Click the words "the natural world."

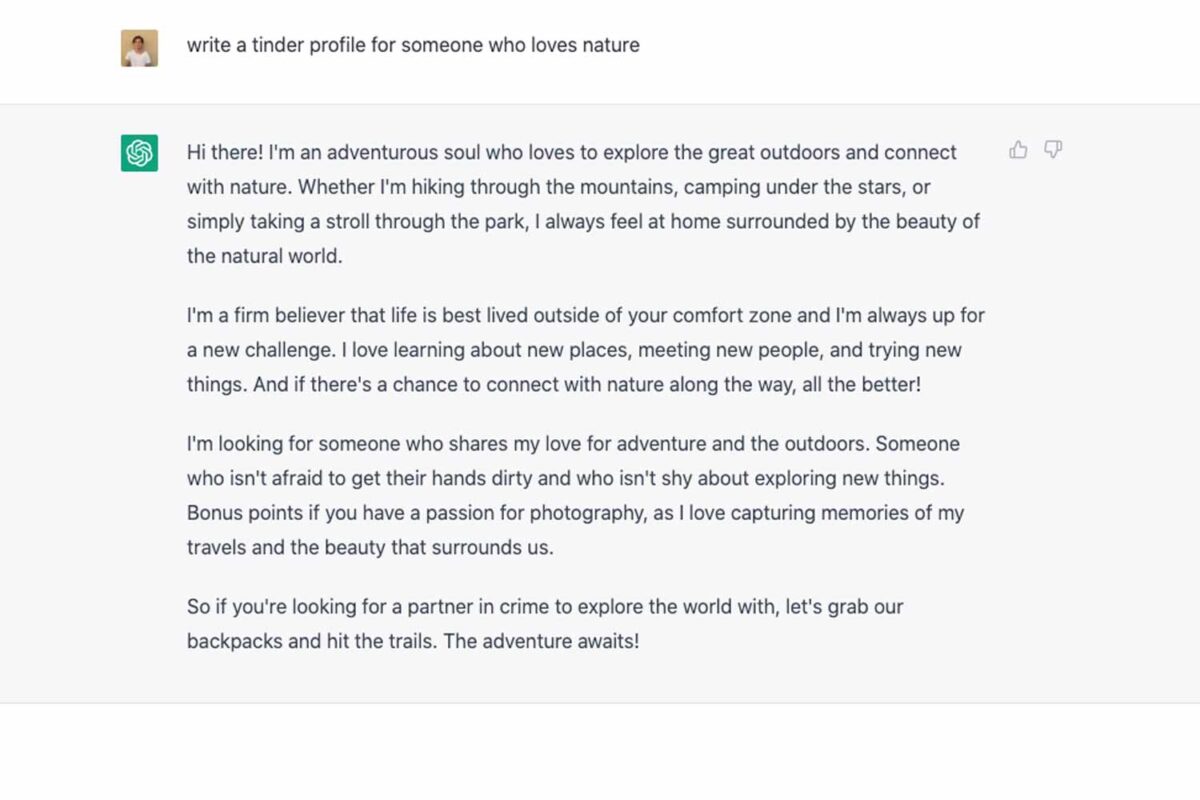pos(265,255)
